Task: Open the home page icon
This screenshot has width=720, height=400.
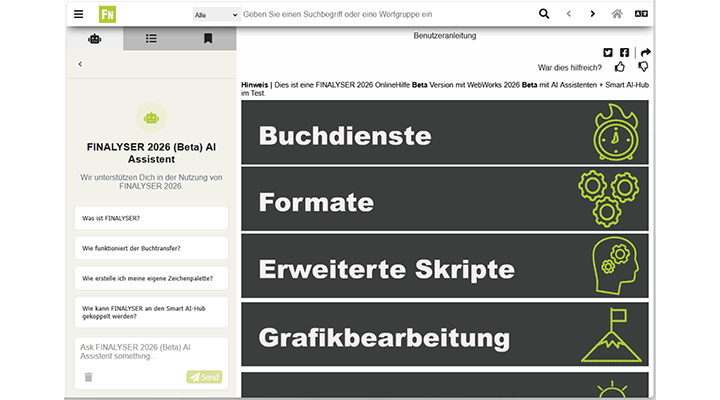Action: (617, 14)
